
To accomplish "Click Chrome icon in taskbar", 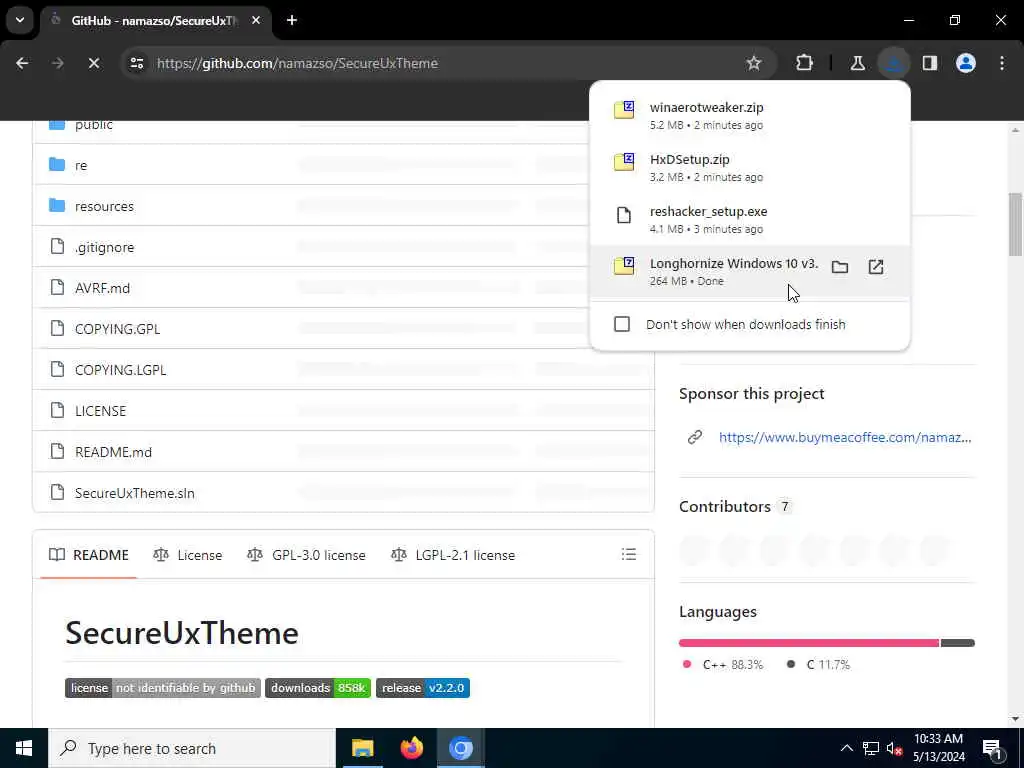I will (460, 748).
